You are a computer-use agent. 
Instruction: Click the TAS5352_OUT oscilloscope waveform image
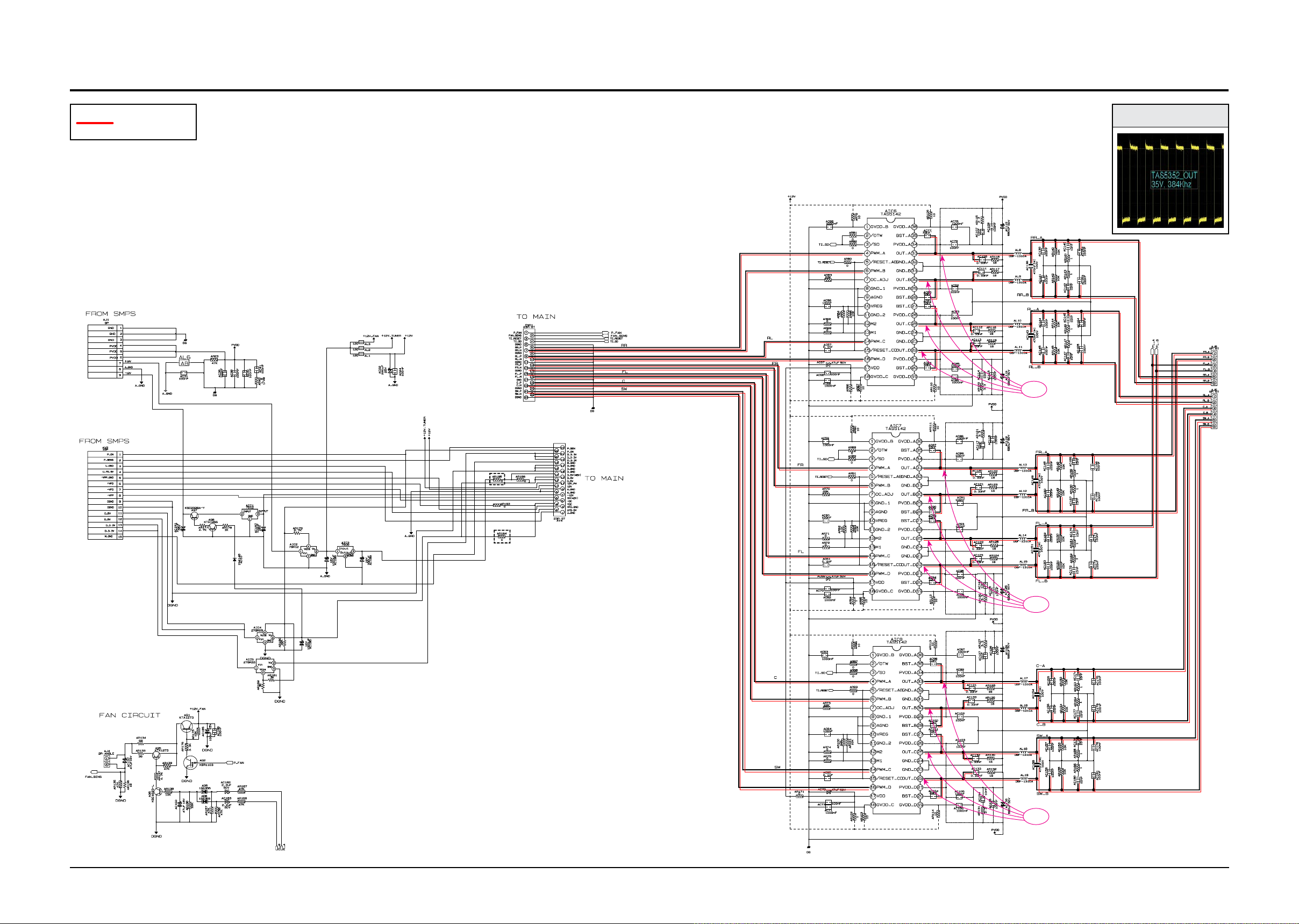(1170, 181)
